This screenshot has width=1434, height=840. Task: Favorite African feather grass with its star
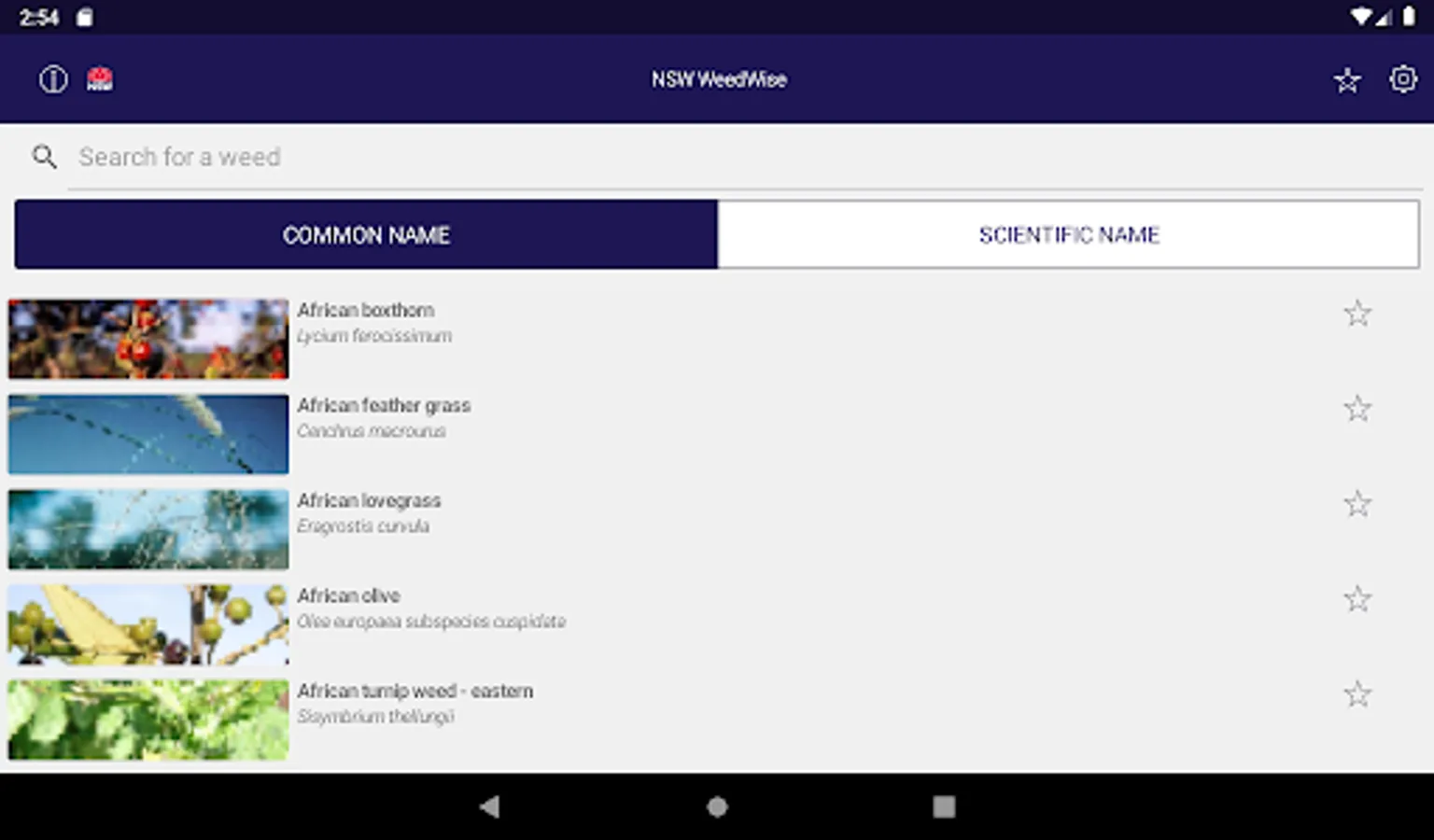(x=1358, y=409)
